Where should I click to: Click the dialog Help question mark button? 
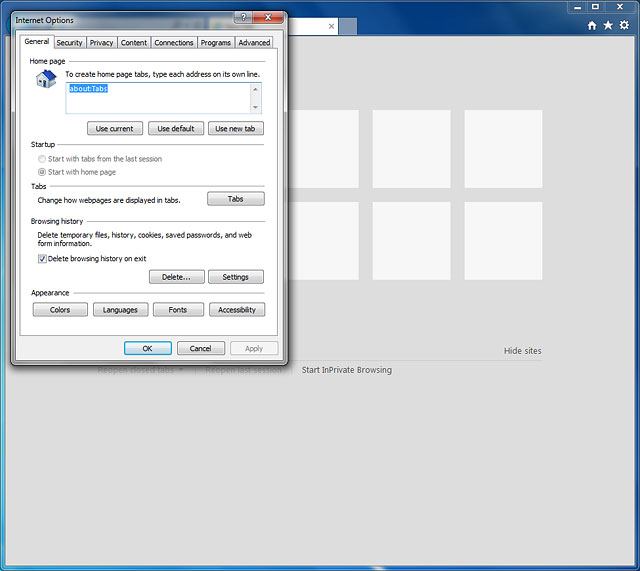coord(243,18)
